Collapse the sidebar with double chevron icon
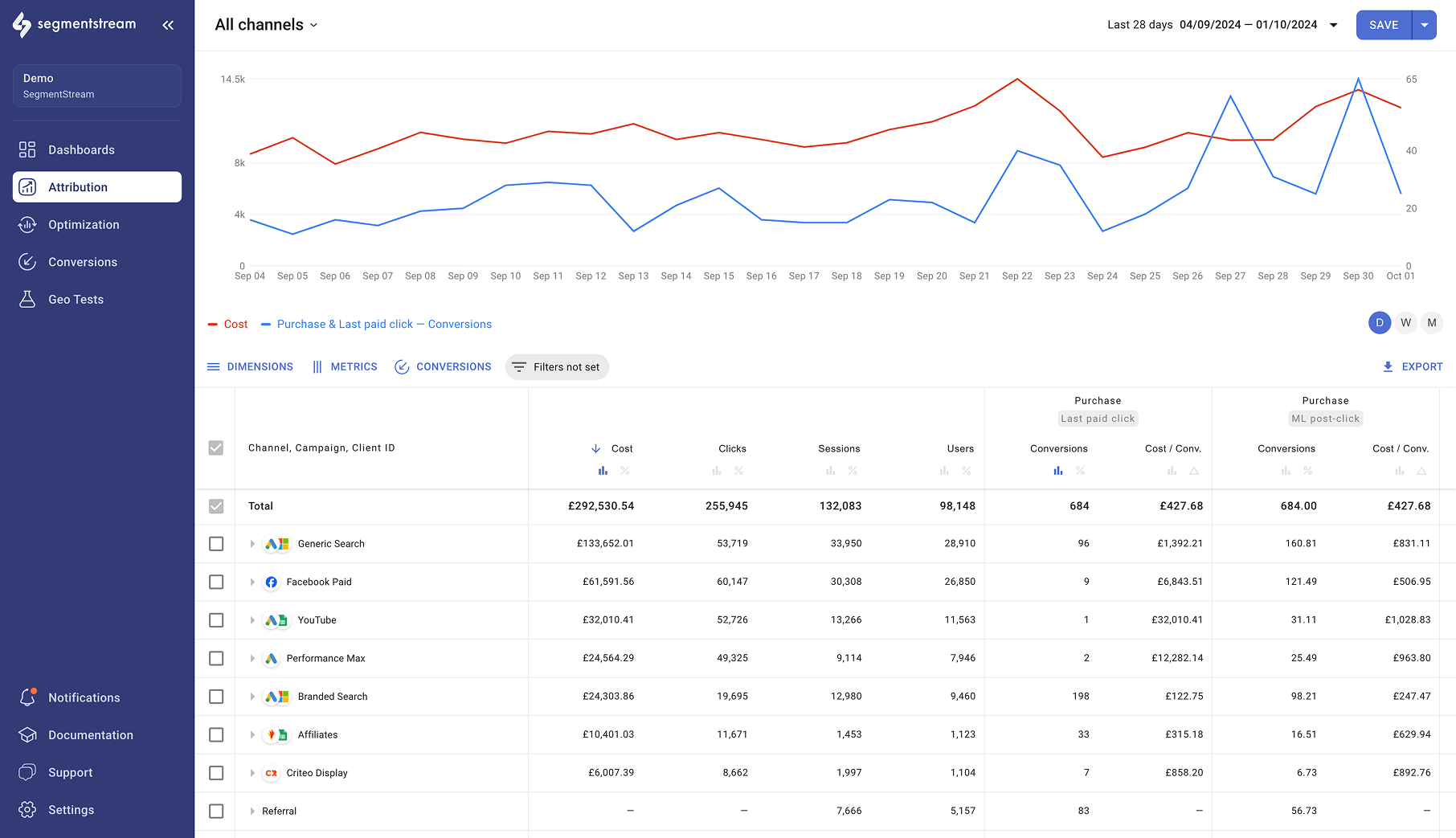 click(168, 25)
